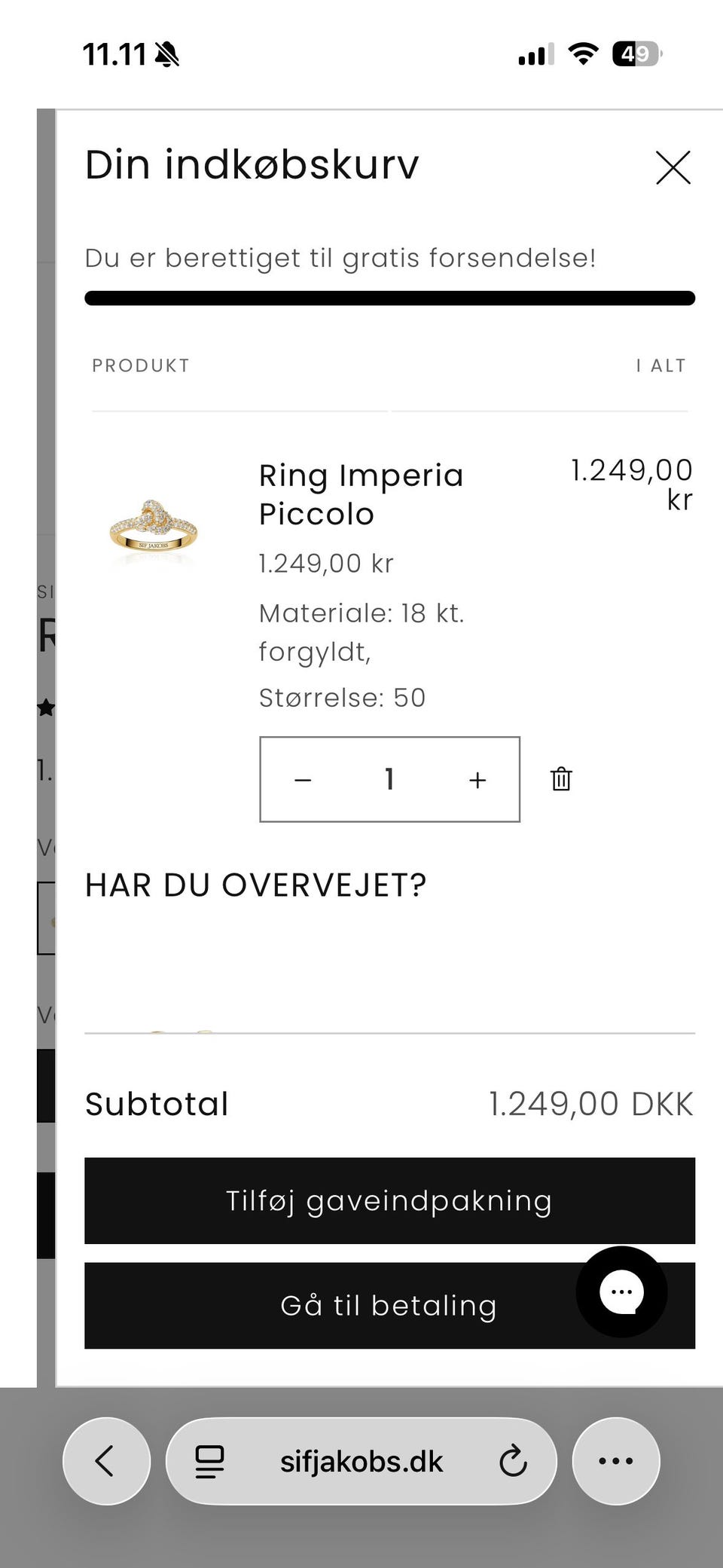Open the Ring Imperia Piccolo product link
Image resolution: width=723 pixels, height=1568 pixels.
(361, 494)
